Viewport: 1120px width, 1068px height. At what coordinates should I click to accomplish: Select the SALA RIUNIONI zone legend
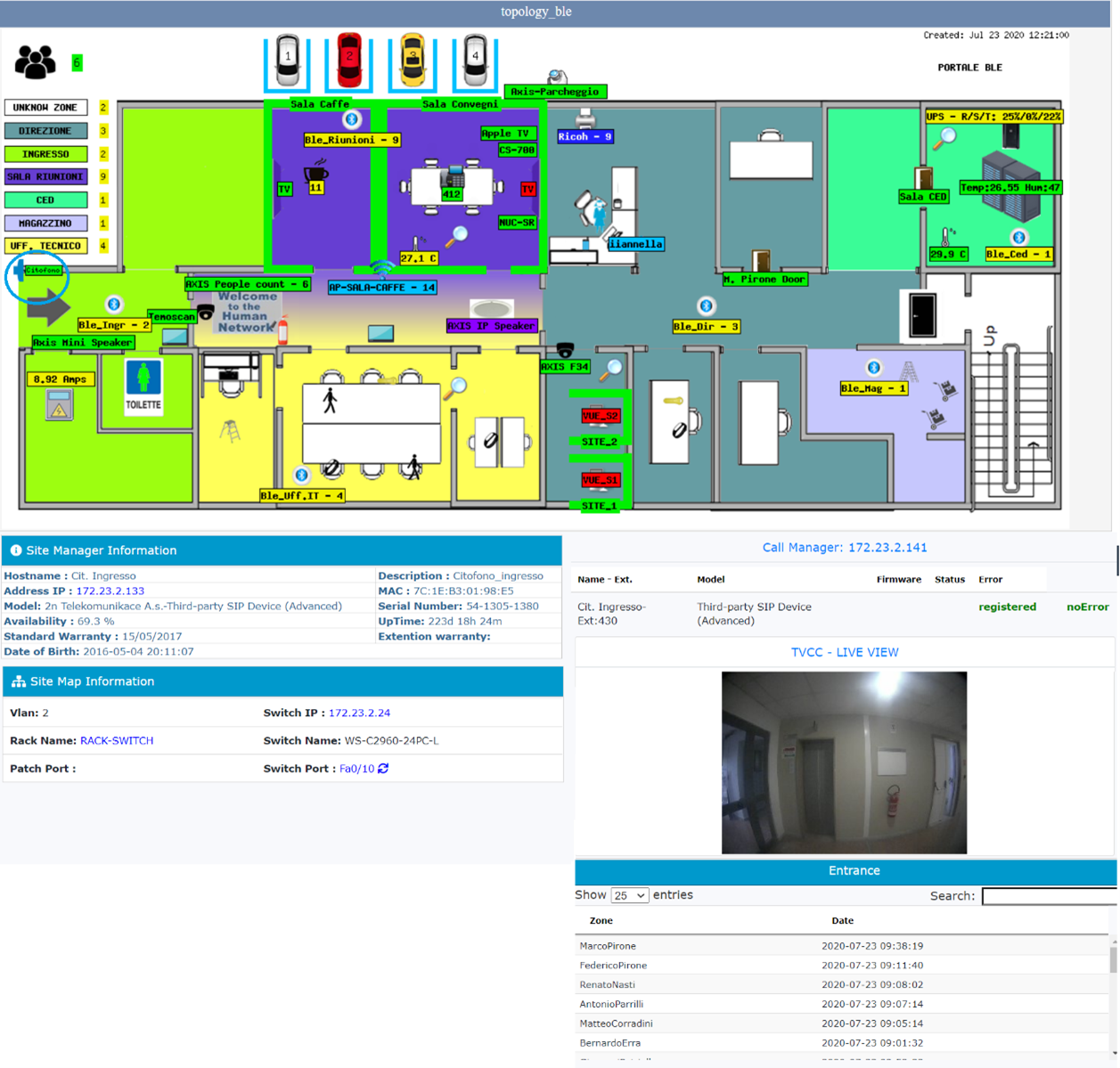click(46, 177)
